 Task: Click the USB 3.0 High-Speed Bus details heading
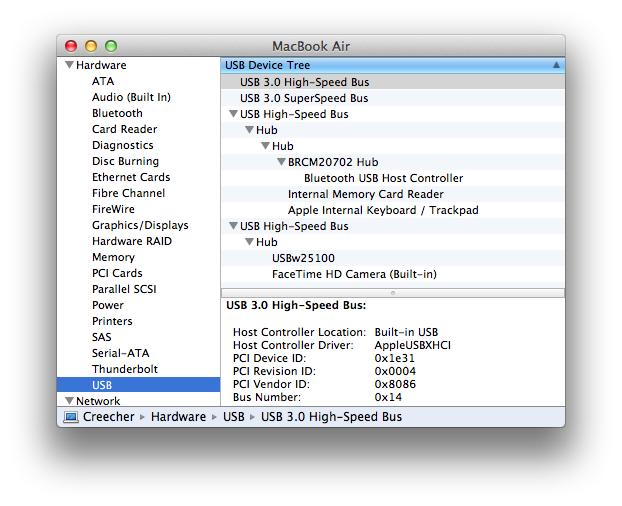click(x=296, y=305)
